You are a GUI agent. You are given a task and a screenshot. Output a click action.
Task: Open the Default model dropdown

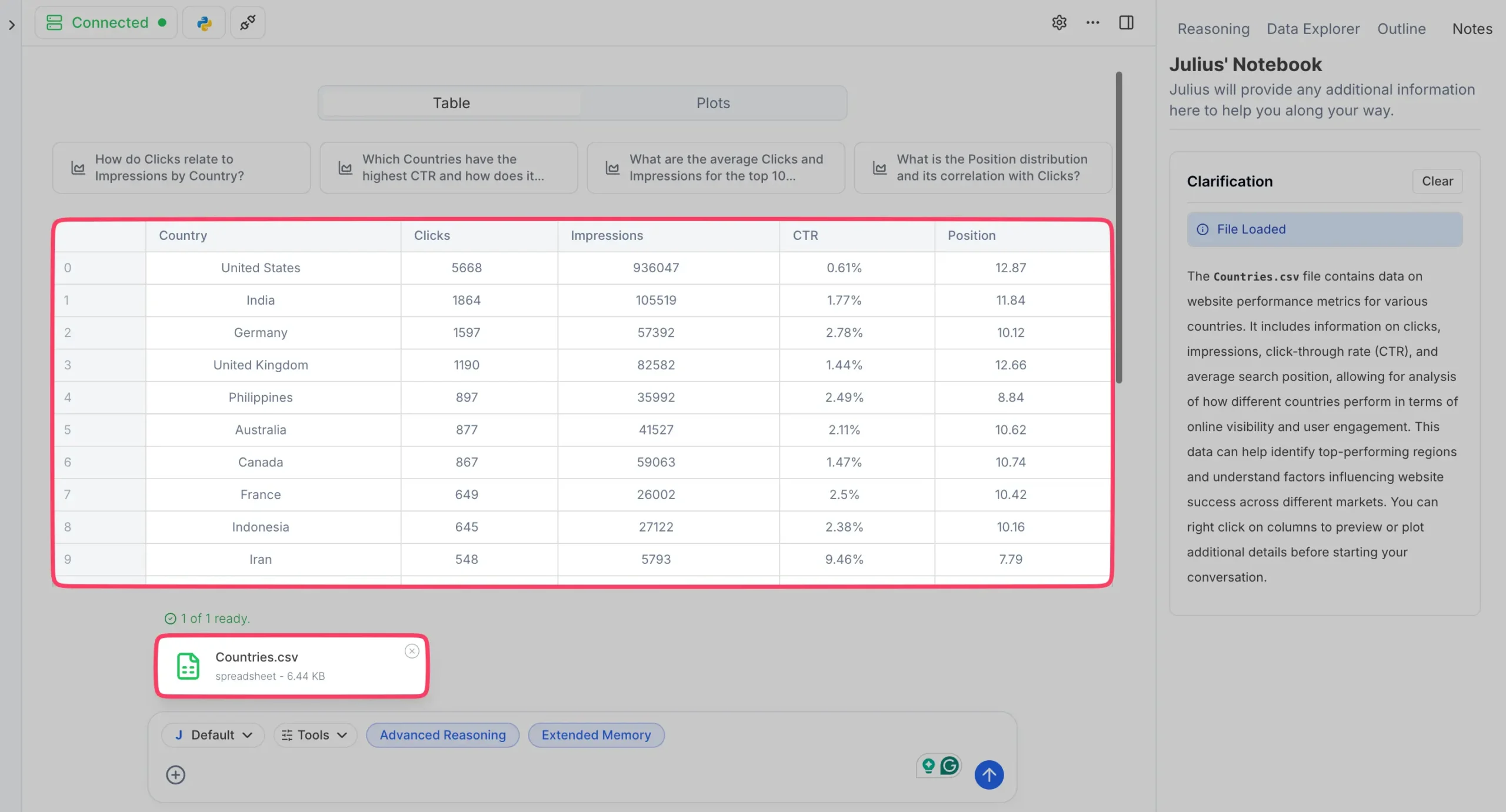pos(213,735)
